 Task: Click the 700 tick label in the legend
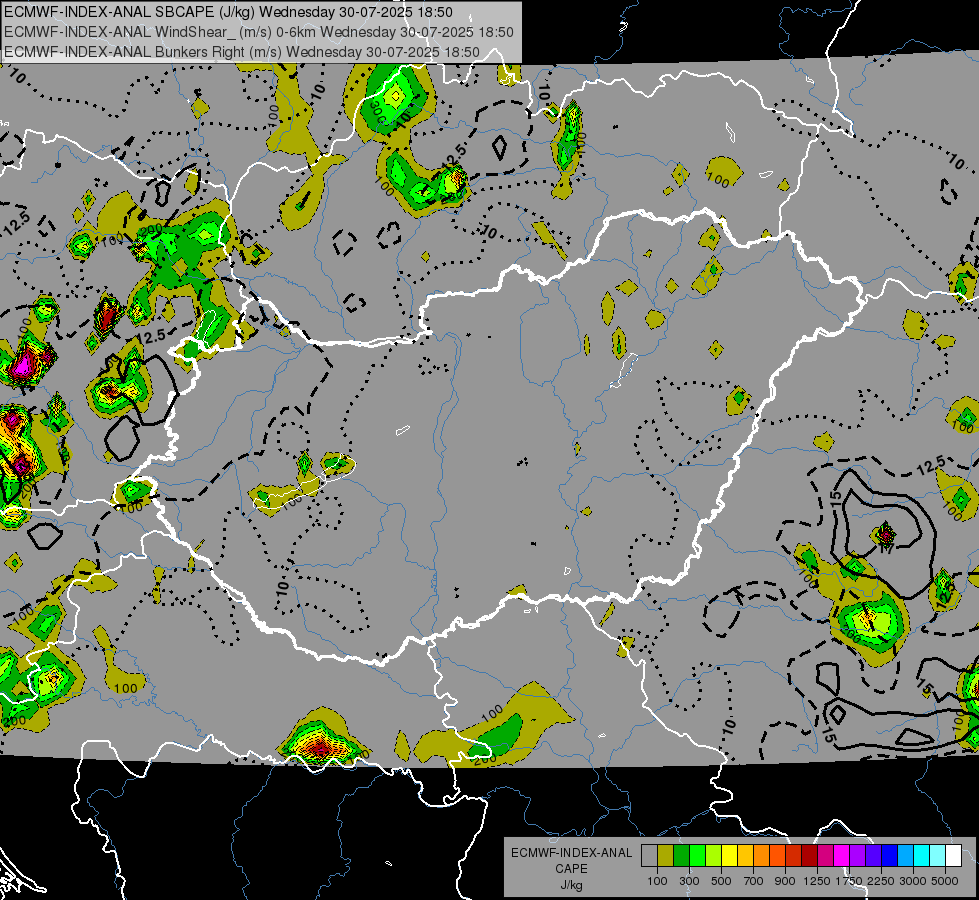tap(754, 881)
